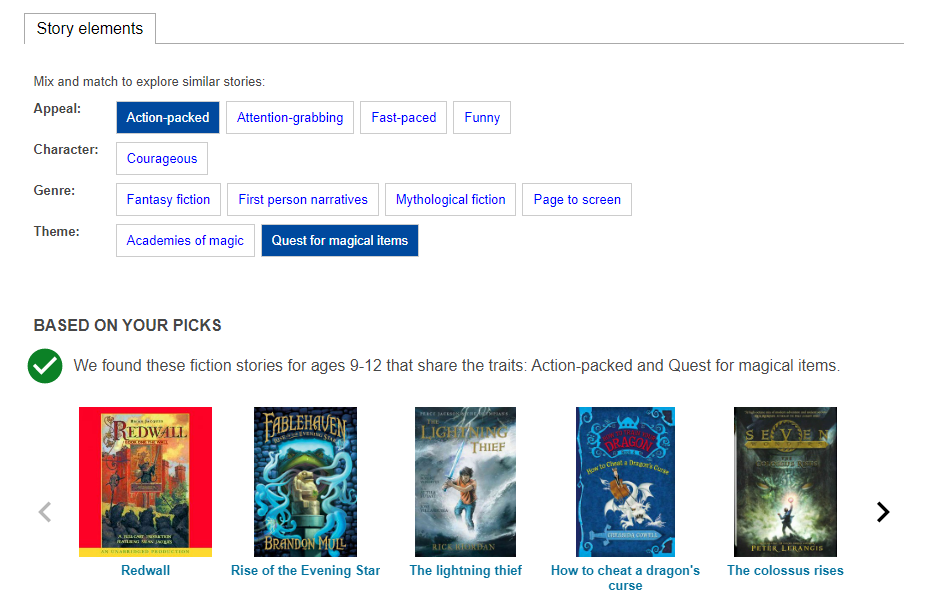The width and height of the screenshot is (930, 608).
Task: Select the Fast-paced appeal trait
Action: 403,117
